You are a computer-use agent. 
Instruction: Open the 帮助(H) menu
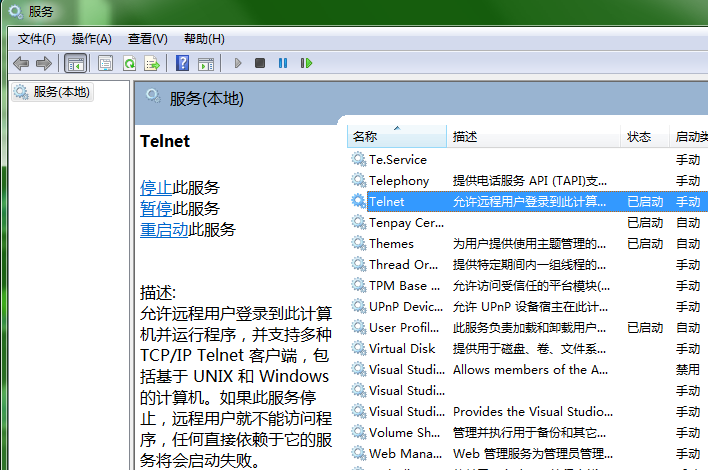pos(204,39)
